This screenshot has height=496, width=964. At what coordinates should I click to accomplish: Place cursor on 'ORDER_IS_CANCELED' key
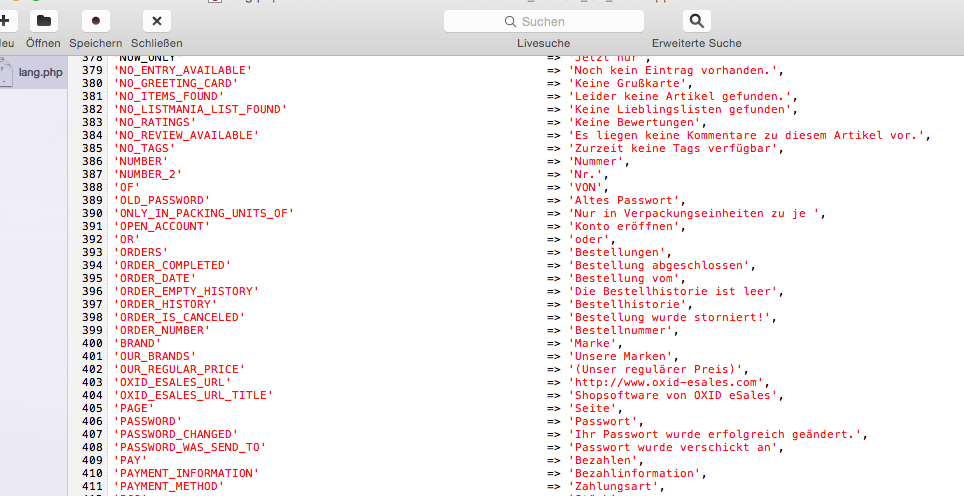[178, 317]
